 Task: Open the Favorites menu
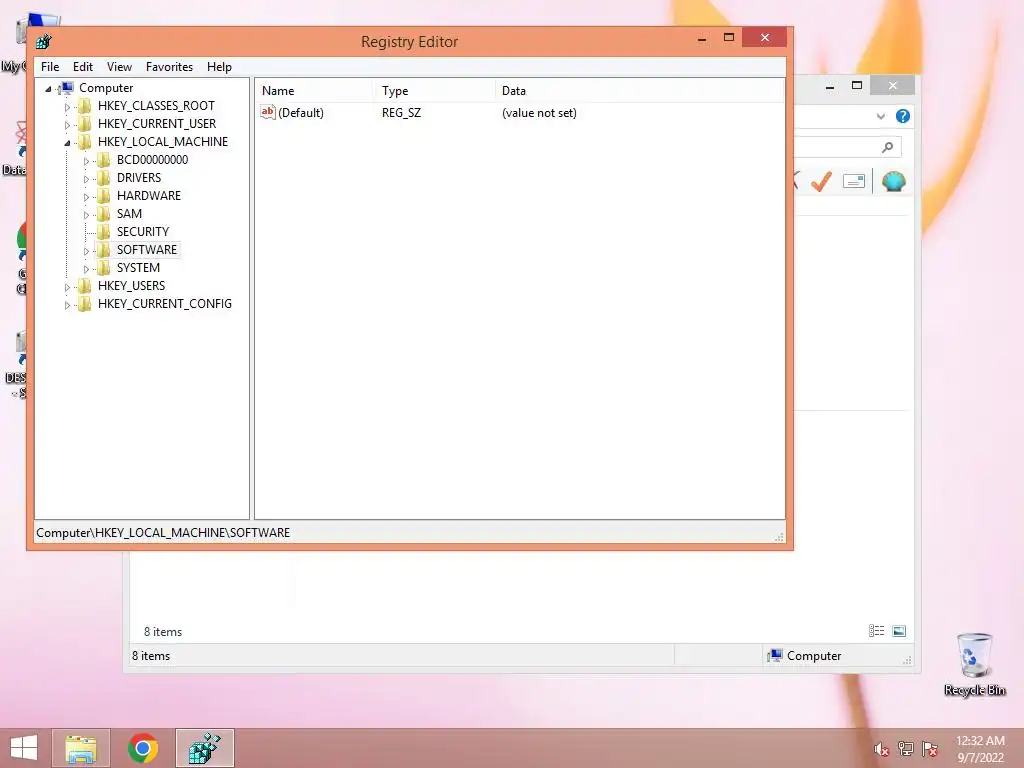click(x=169, y=67)
